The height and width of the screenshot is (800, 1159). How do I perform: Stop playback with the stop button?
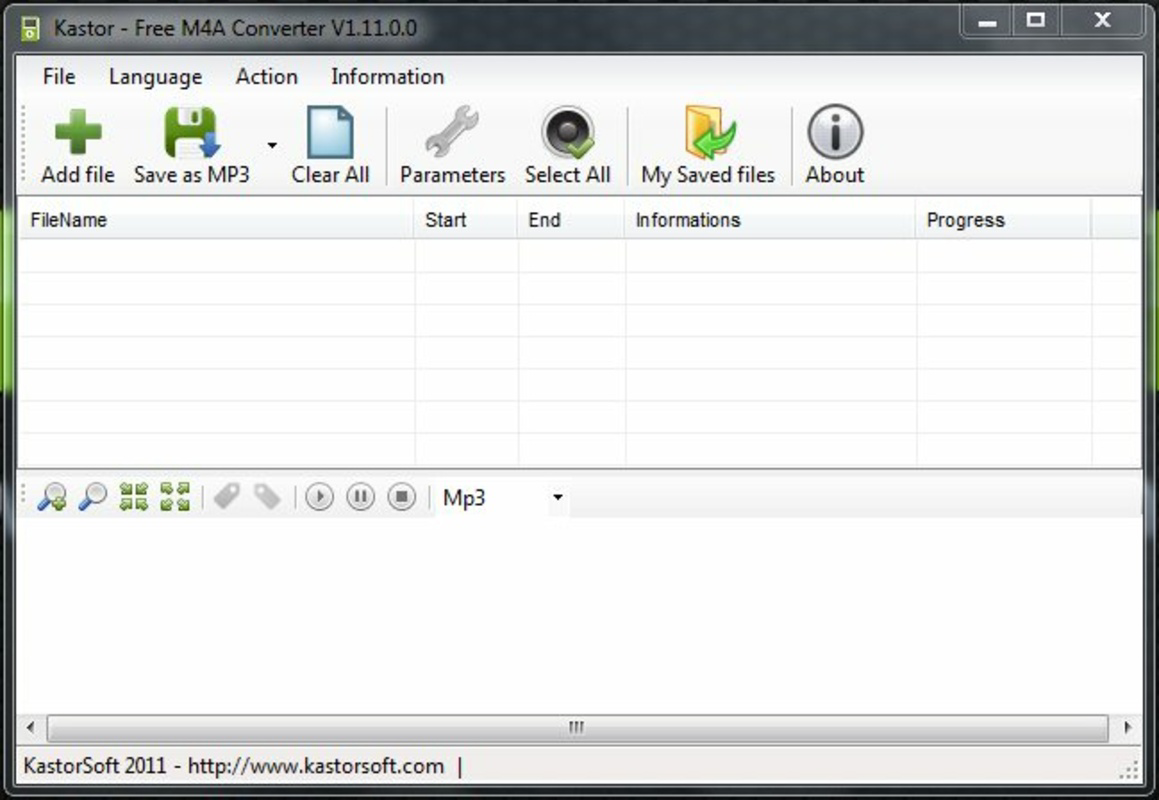[x=402, y=497]
